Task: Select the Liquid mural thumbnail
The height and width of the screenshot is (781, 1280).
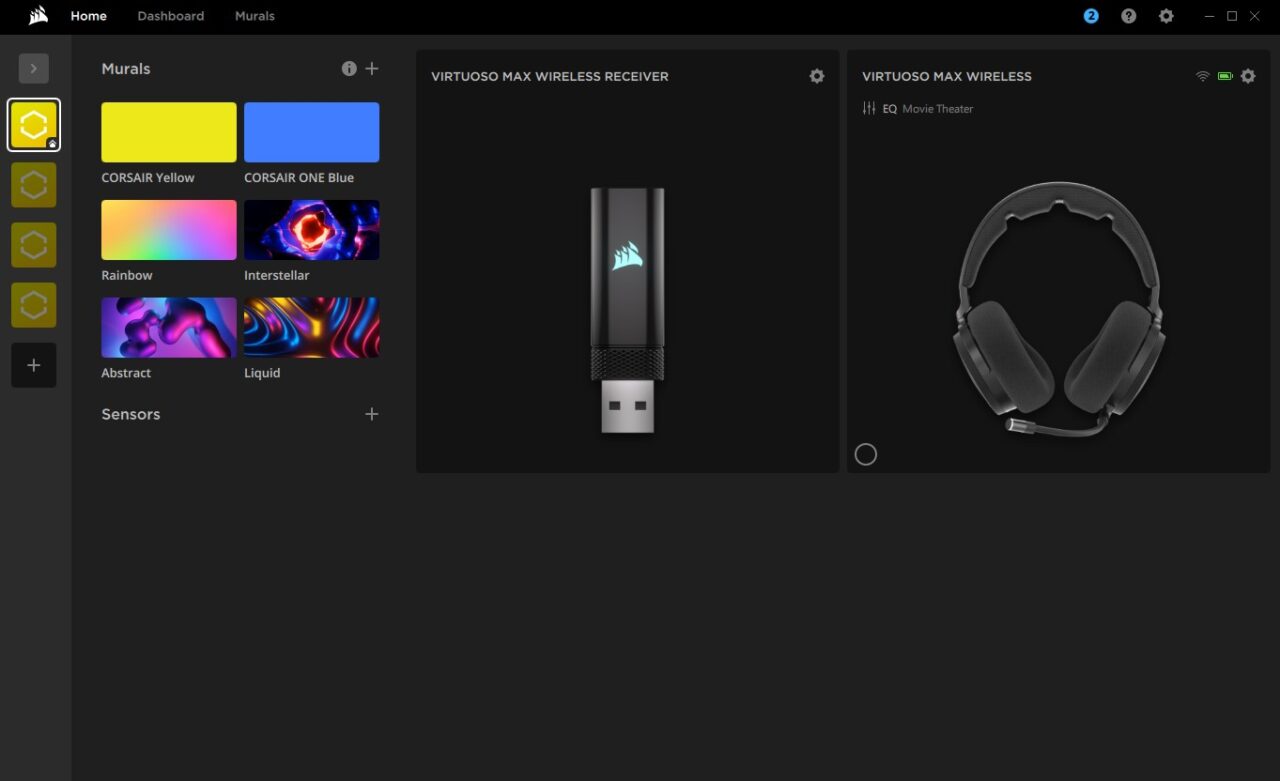Action: pyautogui.click(x=312, y=327)
